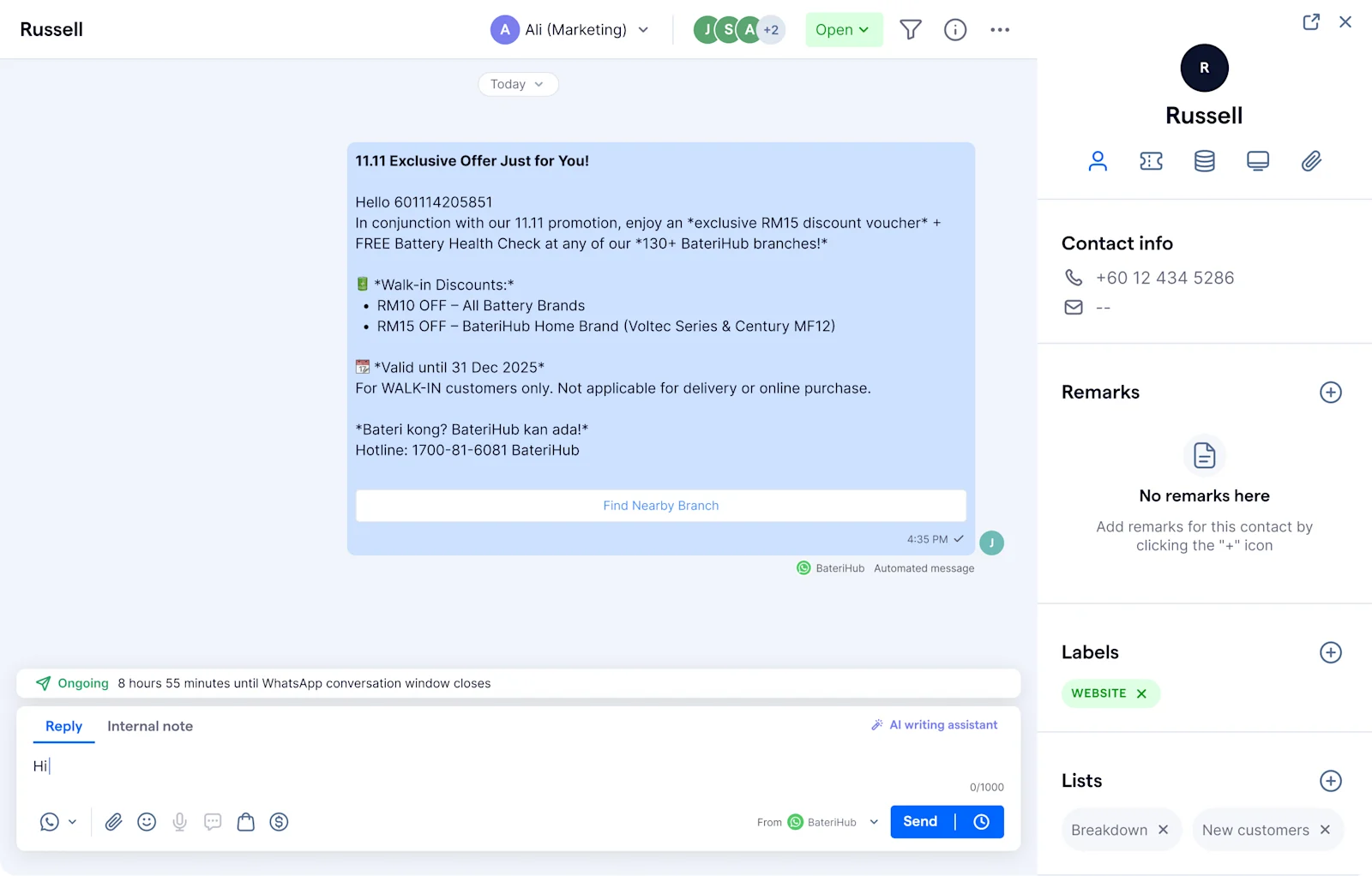Click the email envelope icon in Contact info
The image size is (1372, 876).
[x=1074, y=307]
